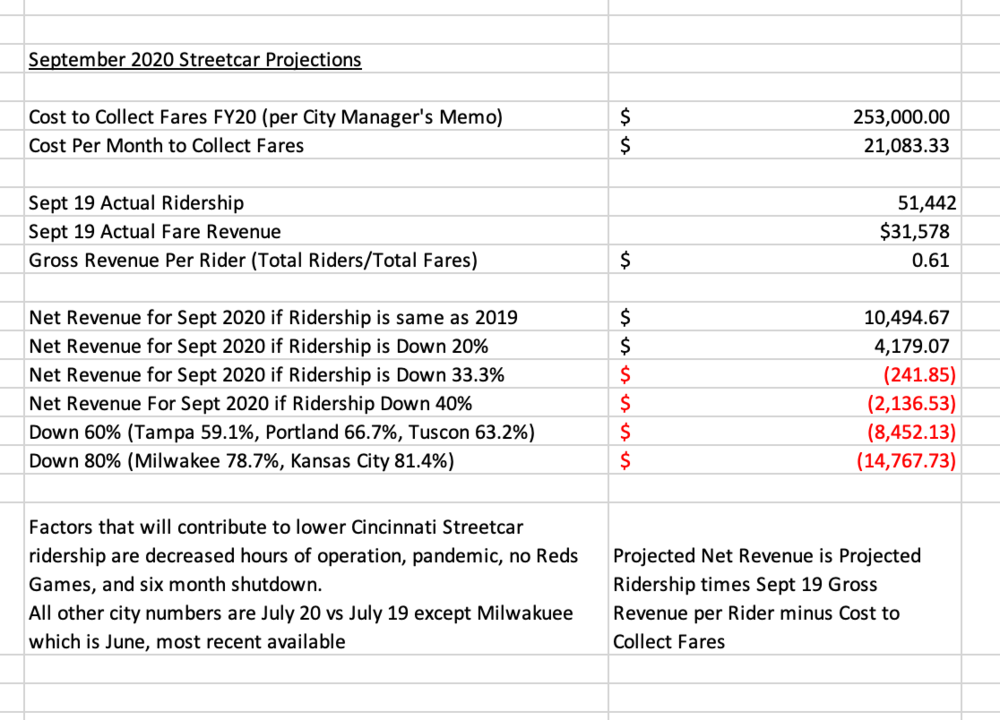Image resolution: width=1000 pixels, height=720 pixels.
Task: Select the Sept 19 Actual Fare Revenue cell
Action: (x=316, y=231)
